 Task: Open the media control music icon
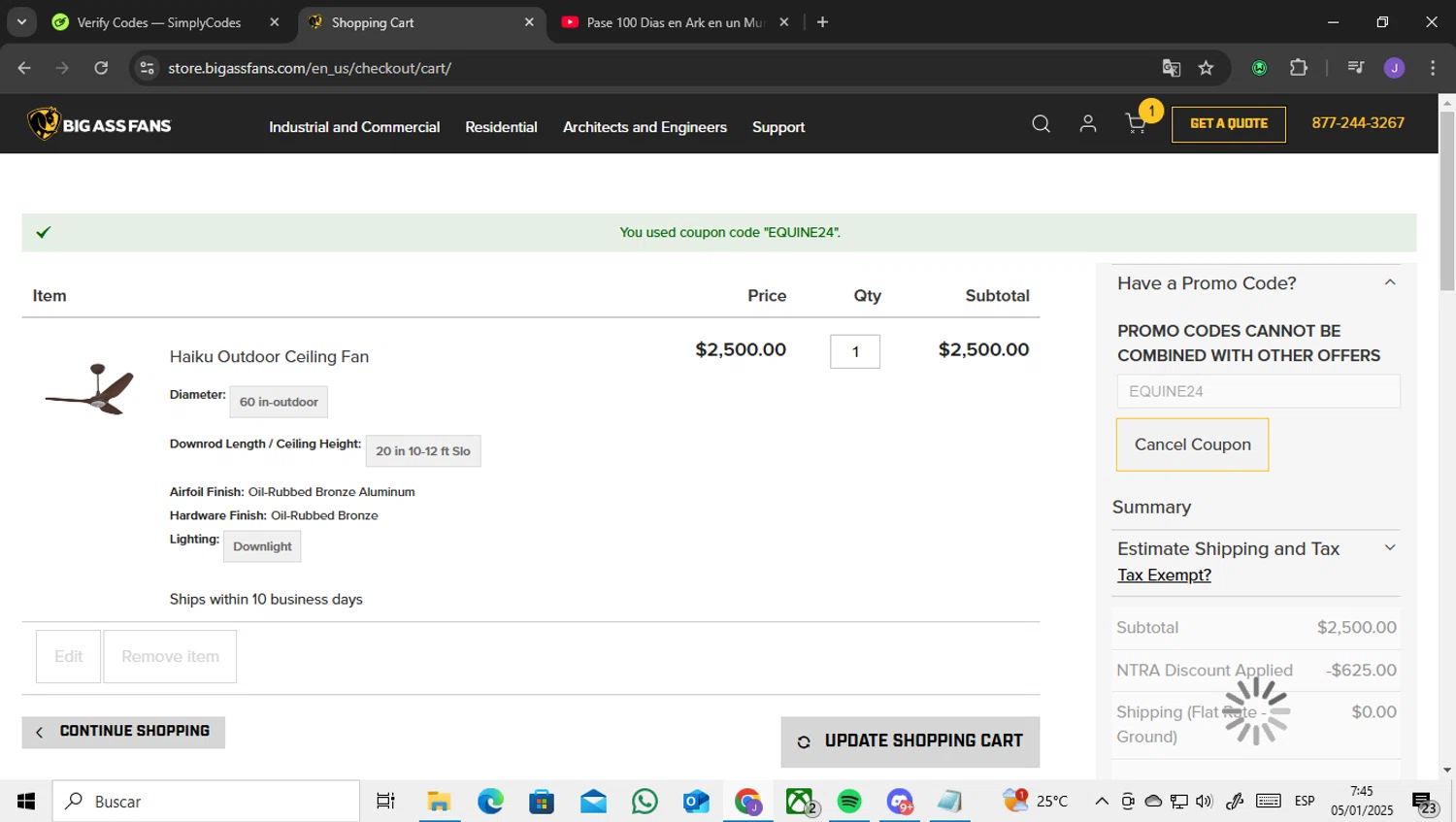1355,68
